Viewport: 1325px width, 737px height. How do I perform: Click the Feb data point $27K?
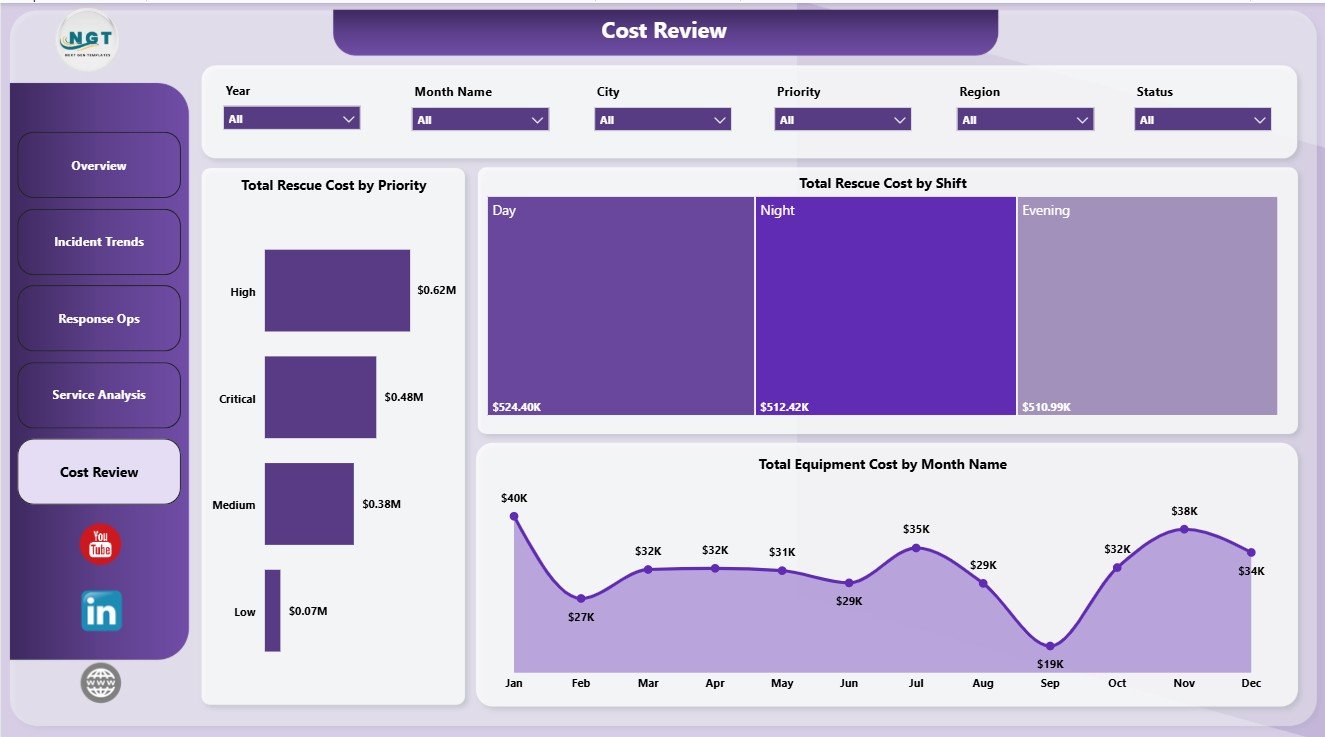pyautogui.click(x=581, y=598)
